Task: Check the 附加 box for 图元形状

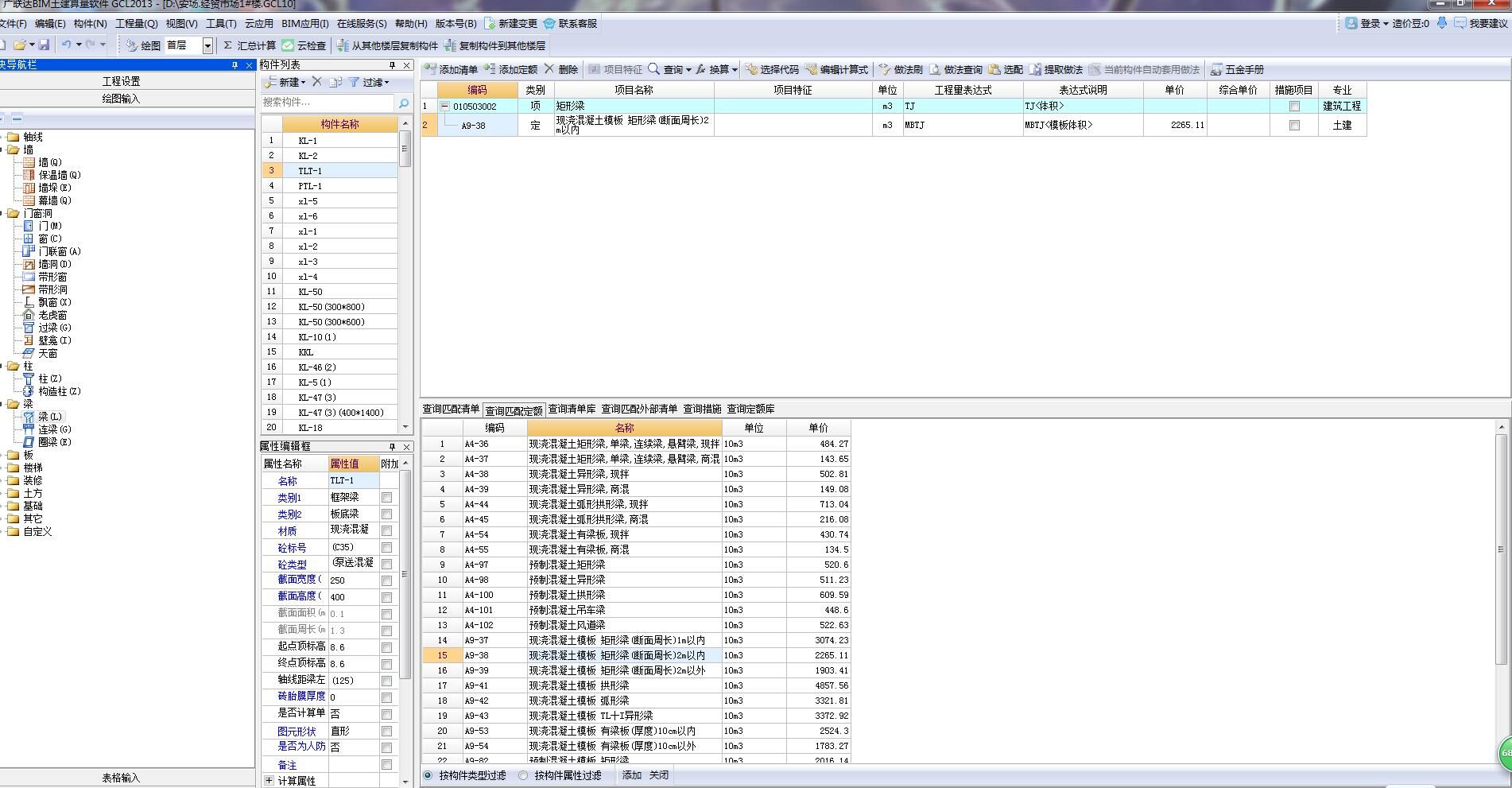Action: click(x=386, y=731)
